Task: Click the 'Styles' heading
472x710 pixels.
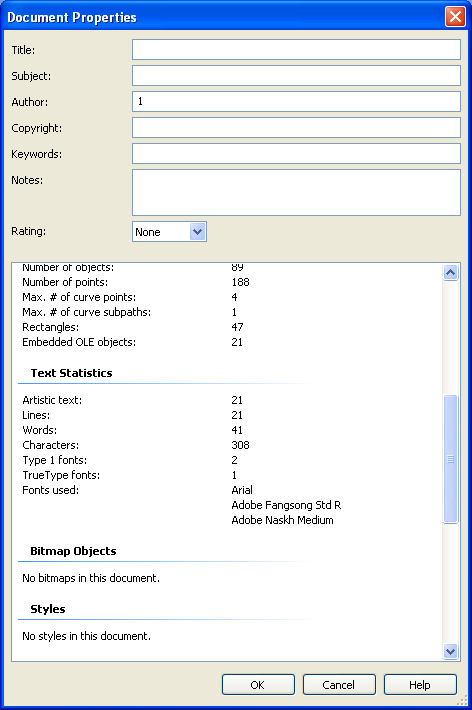Action: click(x=48, y=609)
